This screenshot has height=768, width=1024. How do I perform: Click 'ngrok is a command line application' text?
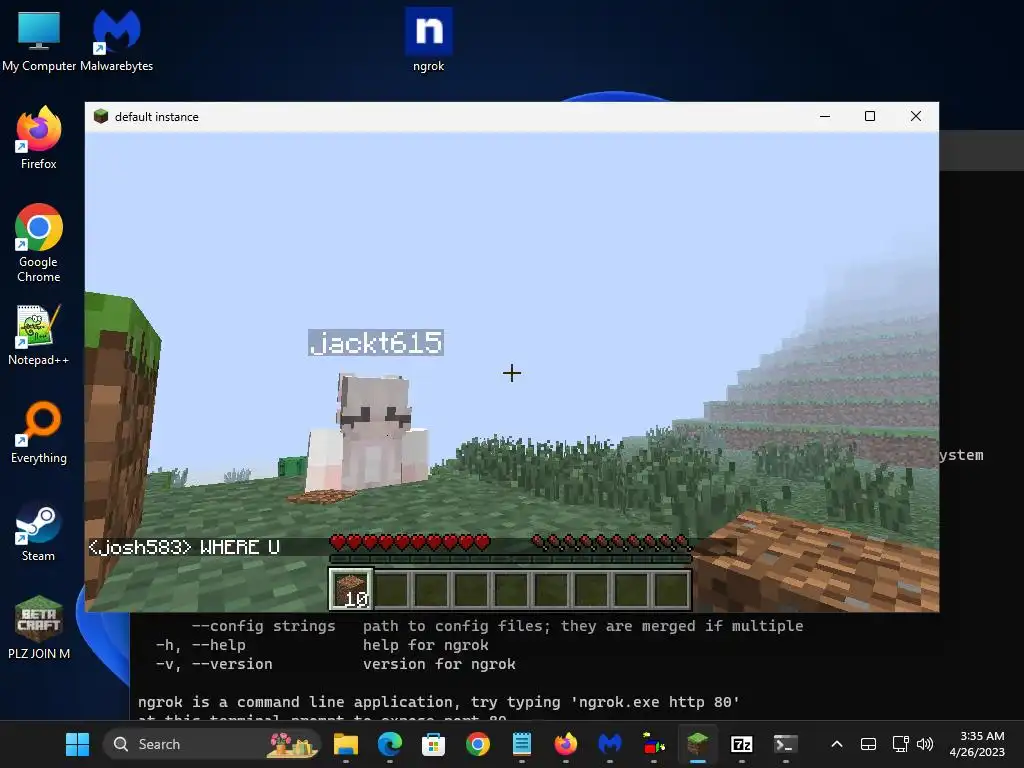click(295, 702)
